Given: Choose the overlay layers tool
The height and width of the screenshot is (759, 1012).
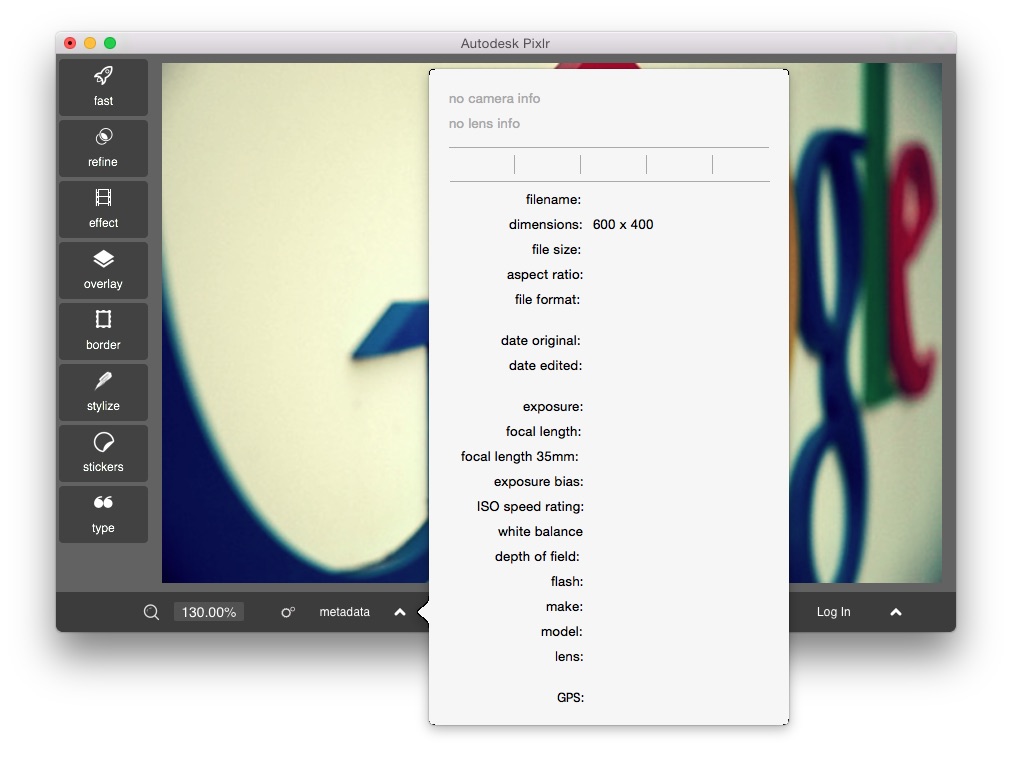Looking at the screenshot, I should [103, 270].
